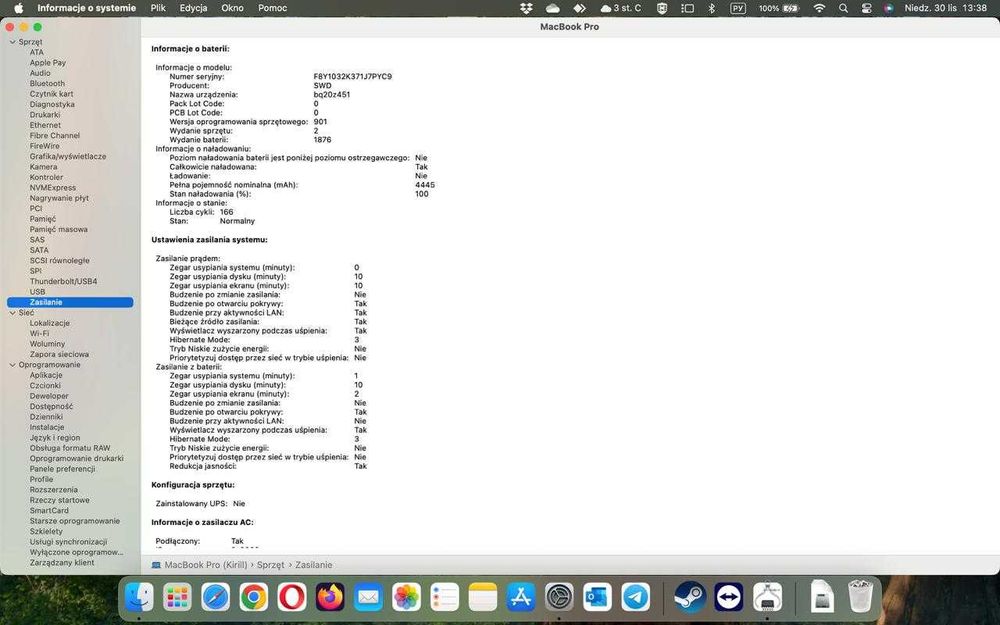Select Zapora sieciowa in the sidebar
The height and width of the screenshot is (625, 1000).
point(59,354)
